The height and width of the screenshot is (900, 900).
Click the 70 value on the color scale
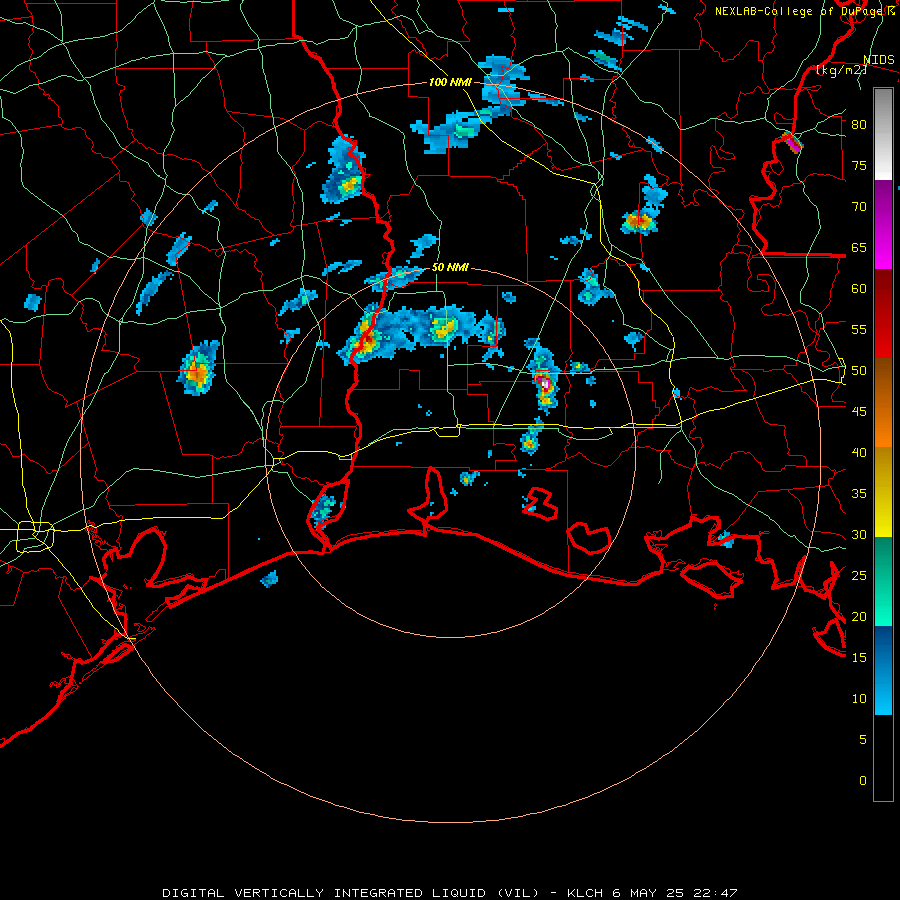859,206
